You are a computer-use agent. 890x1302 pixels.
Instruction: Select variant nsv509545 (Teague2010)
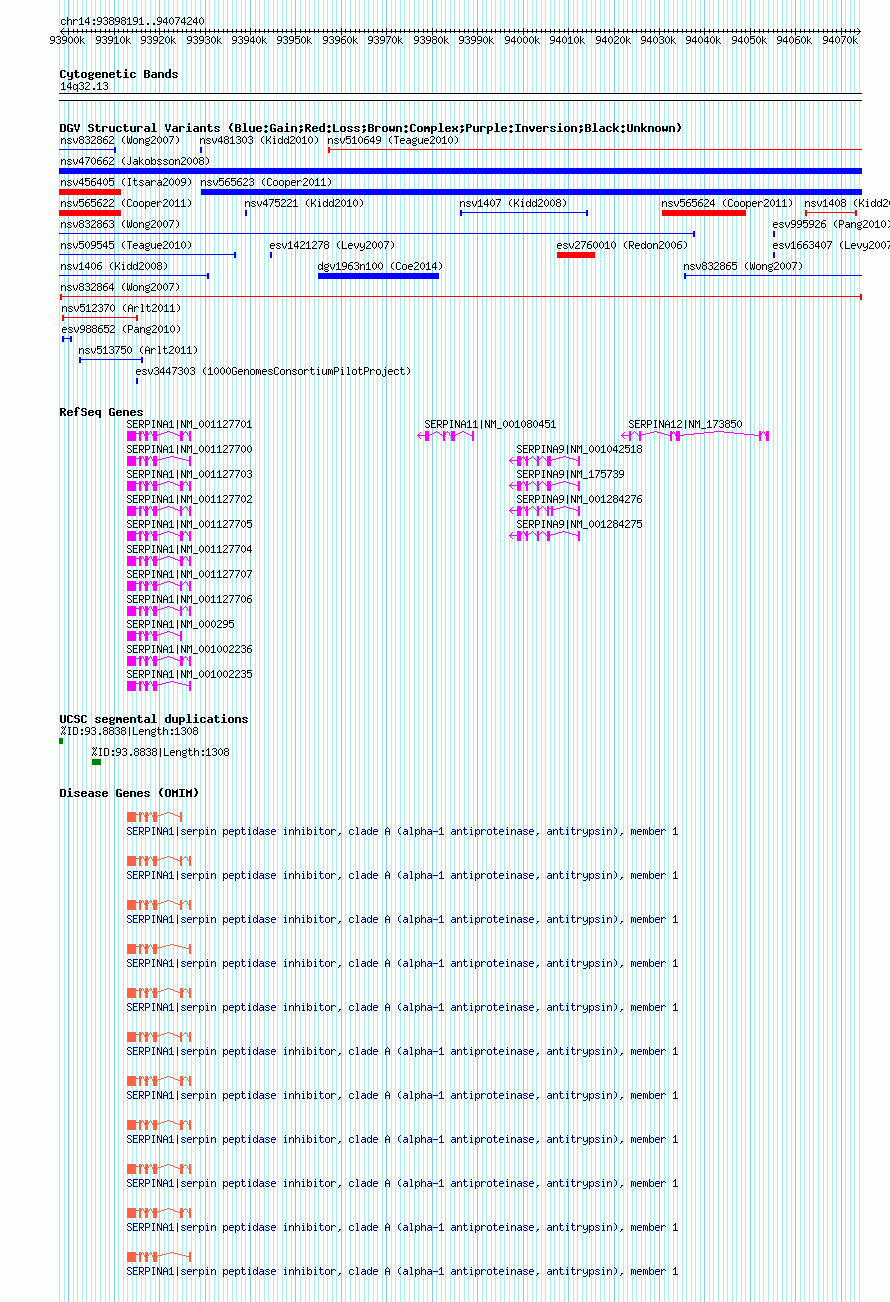click(126, 245)
